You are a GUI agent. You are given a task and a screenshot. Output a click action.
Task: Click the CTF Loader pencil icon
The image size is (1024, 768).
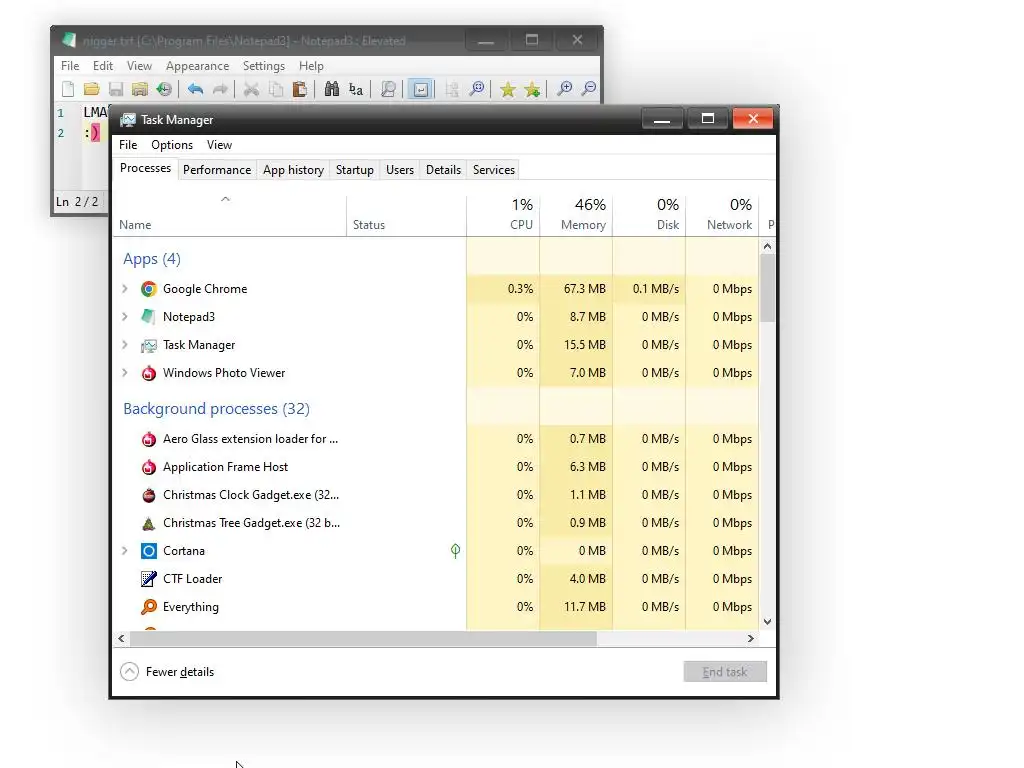pyautogui.click(x=149, y=579)
